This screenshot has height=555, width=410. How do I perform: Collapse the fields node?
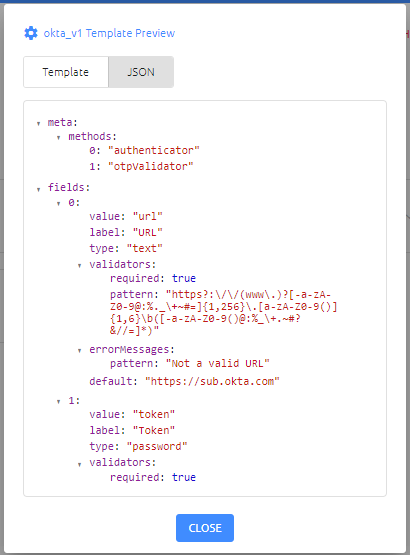(39, 189)
